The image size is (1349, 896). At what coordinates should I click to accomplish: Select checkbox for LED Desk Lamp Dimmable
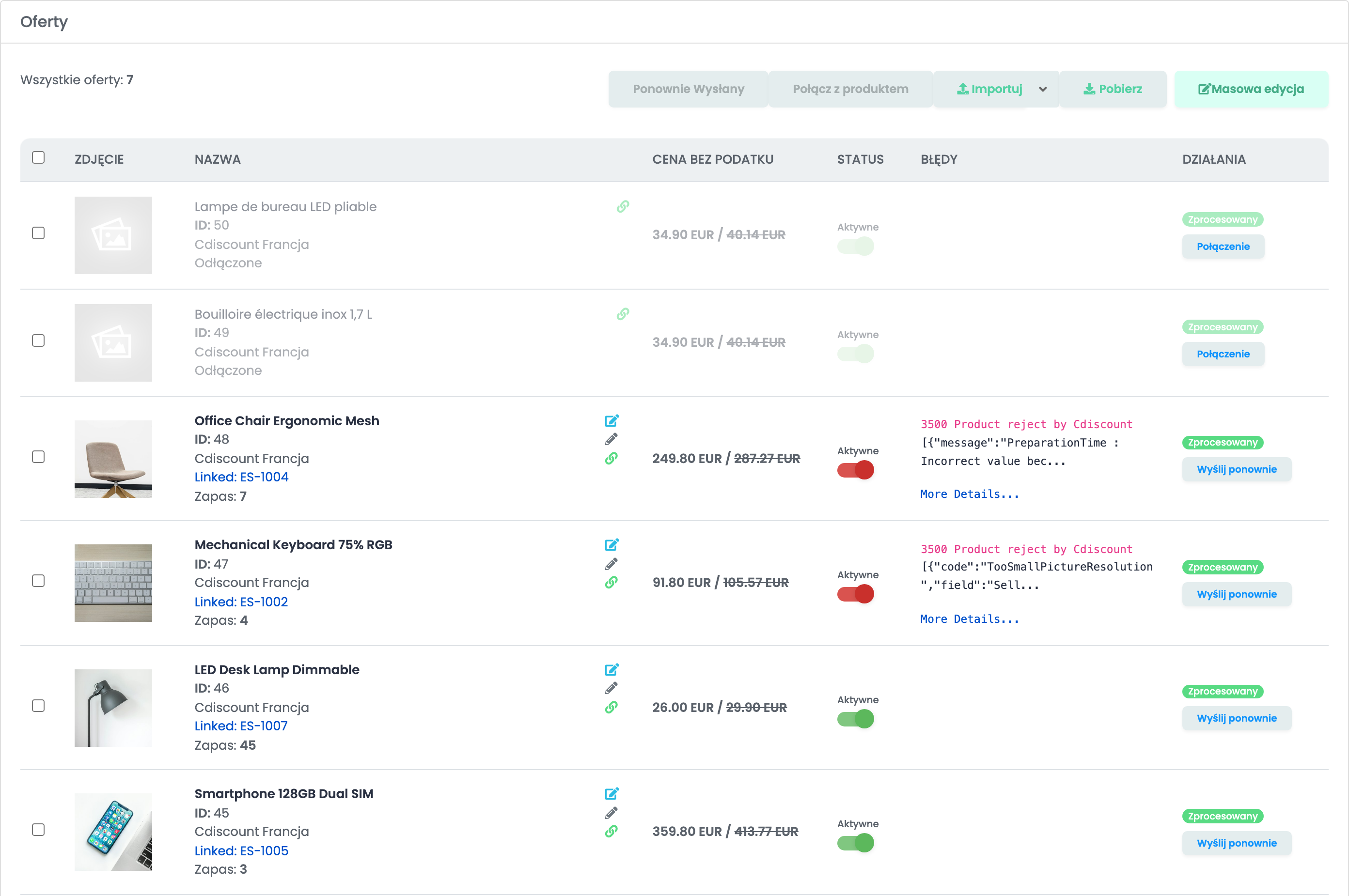point(38,706)
